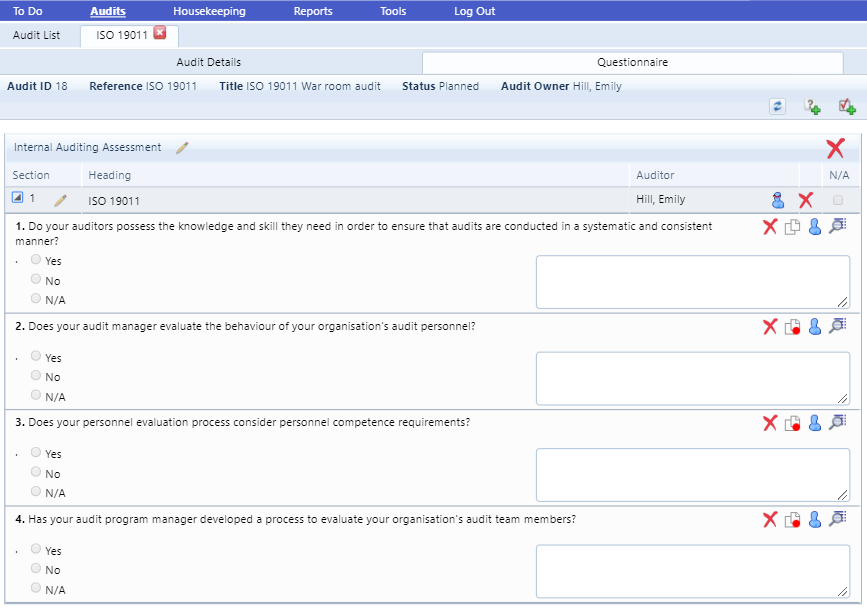Select N/A for question 2
867x610 pixels.
coord(36,395)
